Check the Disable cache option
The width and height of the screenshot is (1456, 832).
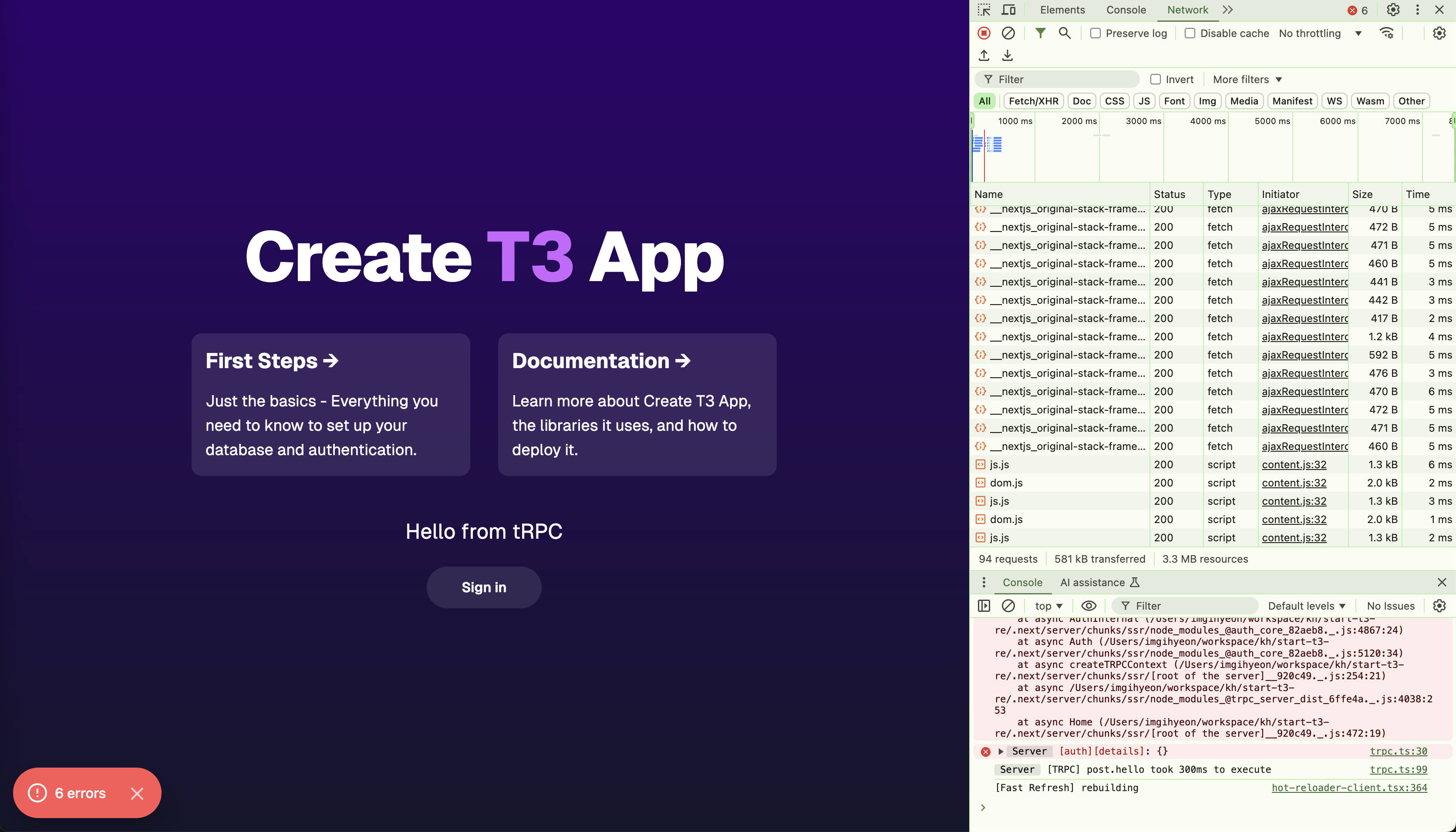tap(1190, 33)
